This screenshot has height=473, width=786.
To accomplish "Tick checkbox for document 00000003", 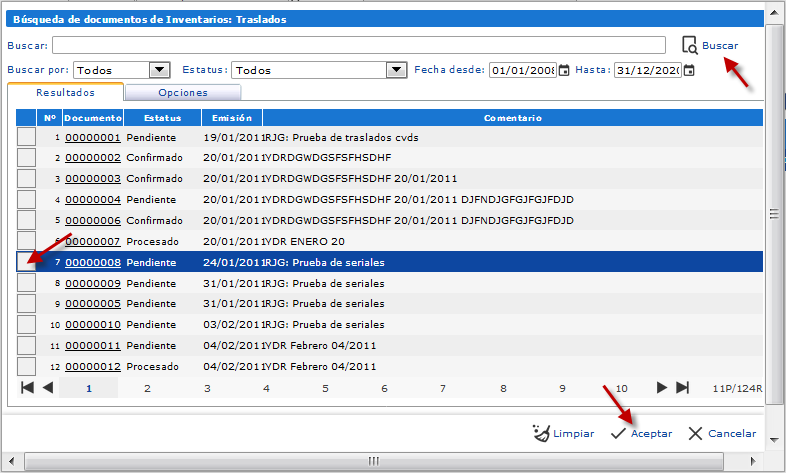I will [27, 178].
